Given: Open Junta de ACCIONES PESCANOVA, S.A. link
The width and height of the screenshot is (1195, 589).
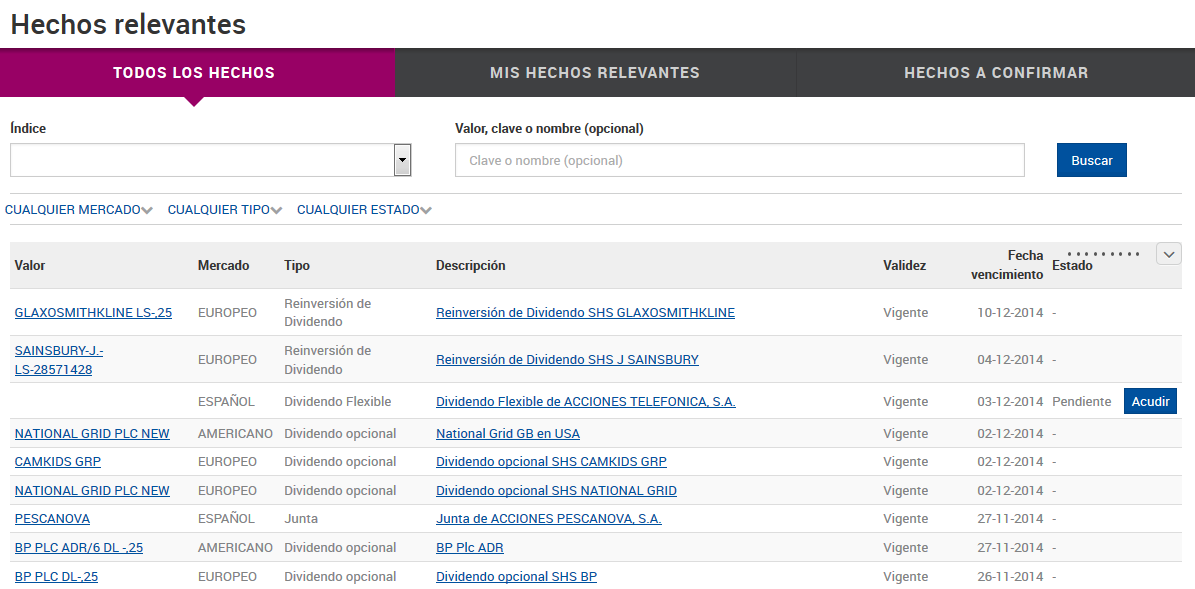Looking at the screenshot, I should [549, 519].
